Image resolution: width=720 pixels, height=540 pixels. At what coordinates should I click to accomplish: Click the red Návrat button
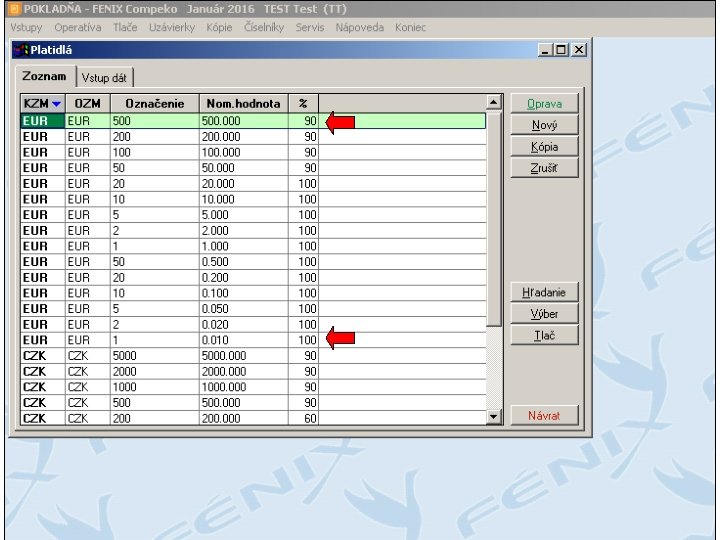(x=544, y=416)
